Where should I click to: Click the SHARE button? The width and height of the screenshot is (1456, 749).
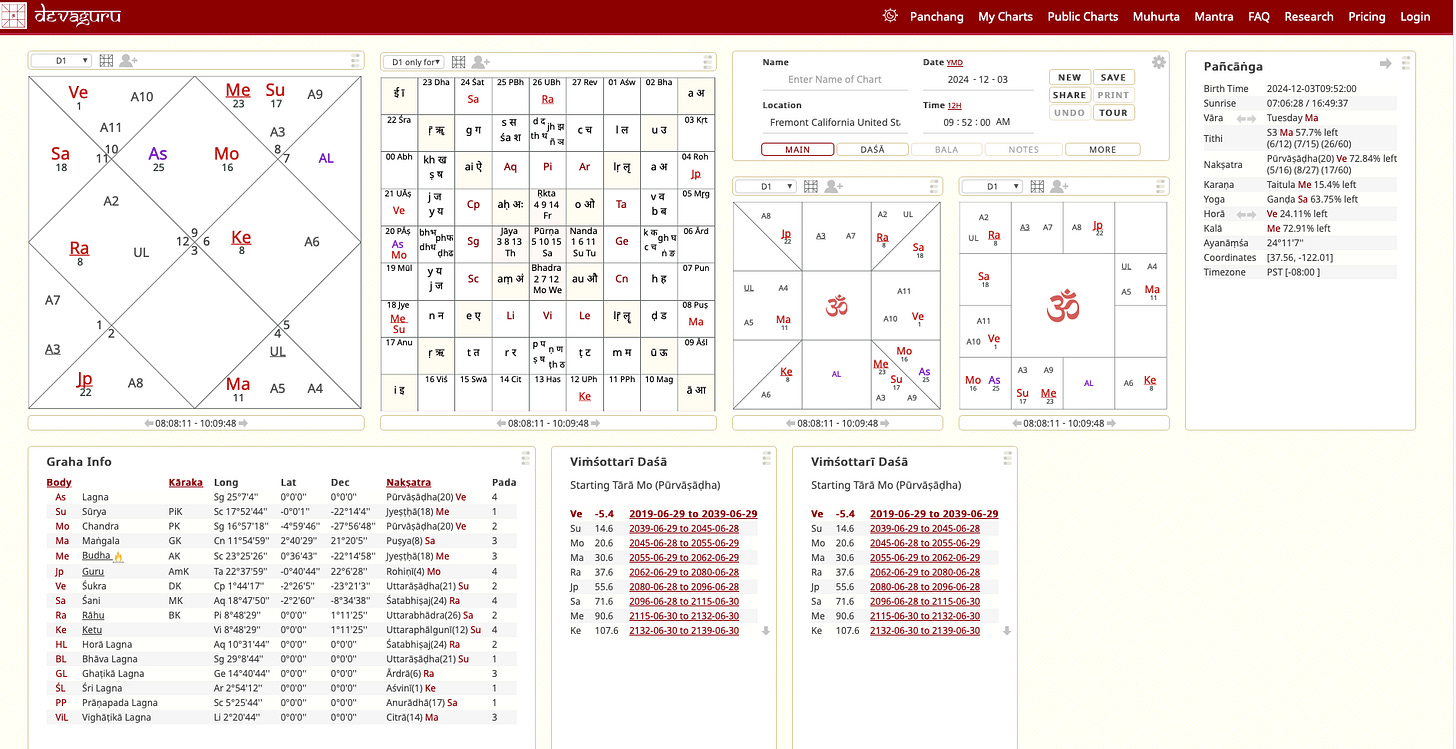point(1070,95)
